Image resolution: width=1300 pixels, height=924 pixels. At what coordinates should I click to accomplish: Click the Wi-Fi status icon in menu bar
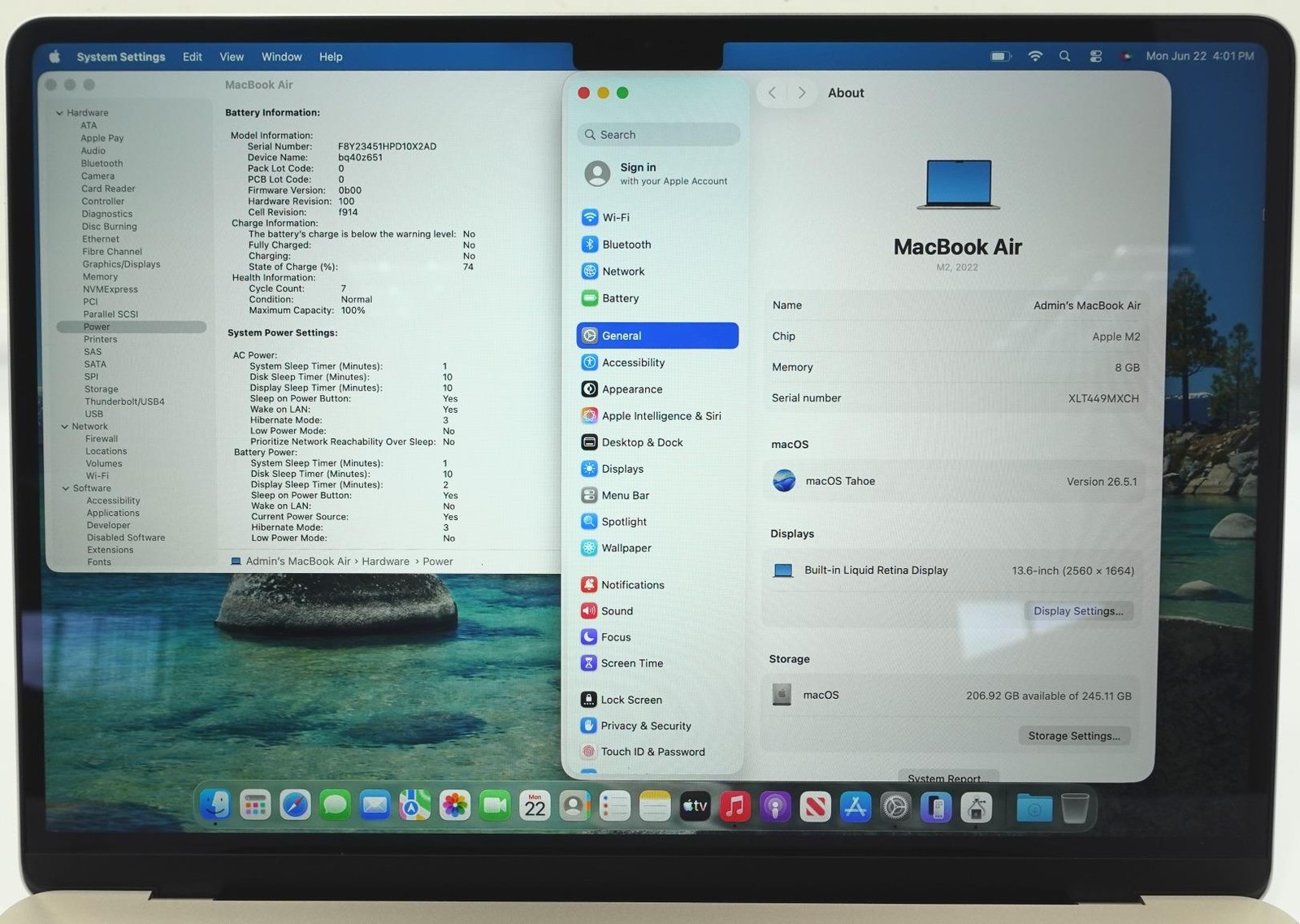[x=1035, y=56]
